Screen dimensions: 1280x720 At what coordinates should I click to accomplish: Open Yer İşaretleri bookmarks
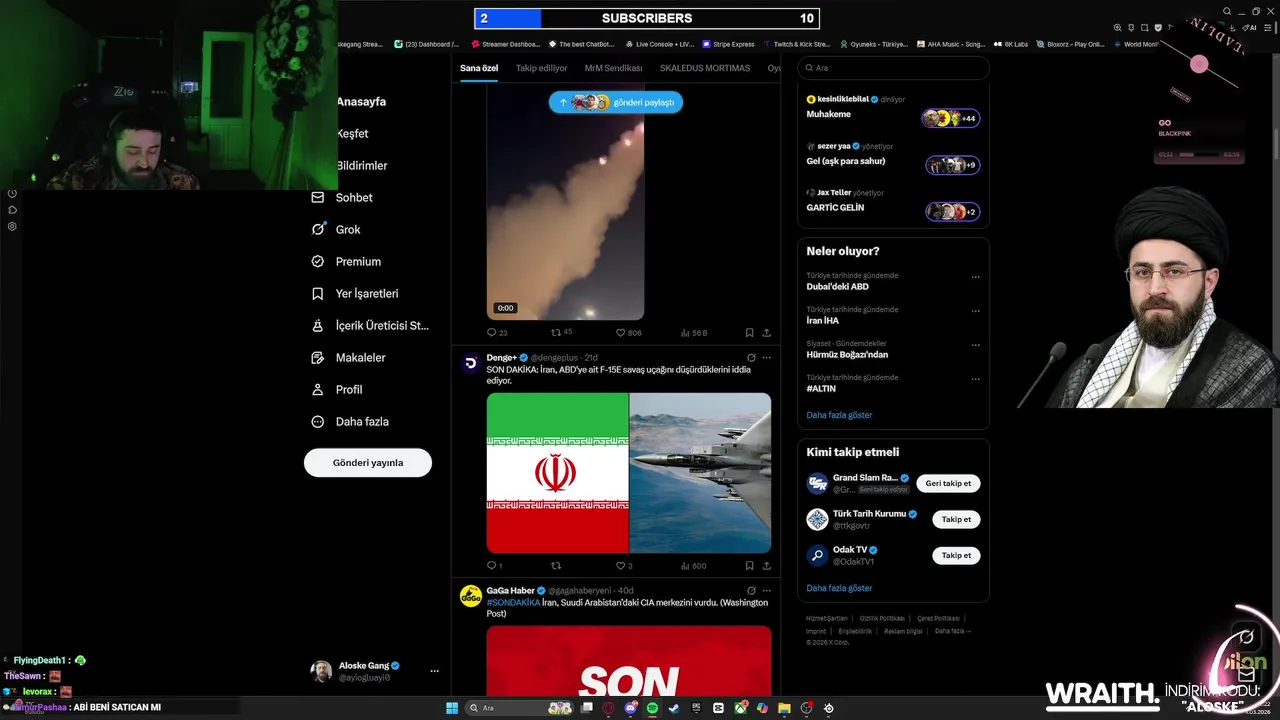pyautogui.click(x=355, y=294)
